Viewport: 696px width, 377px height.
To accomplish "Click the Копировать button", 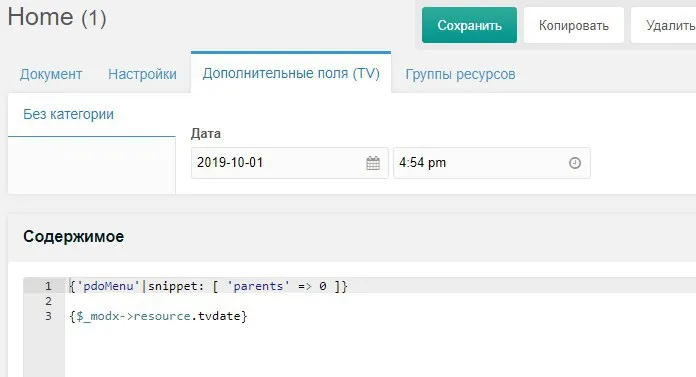I will 573,25.
